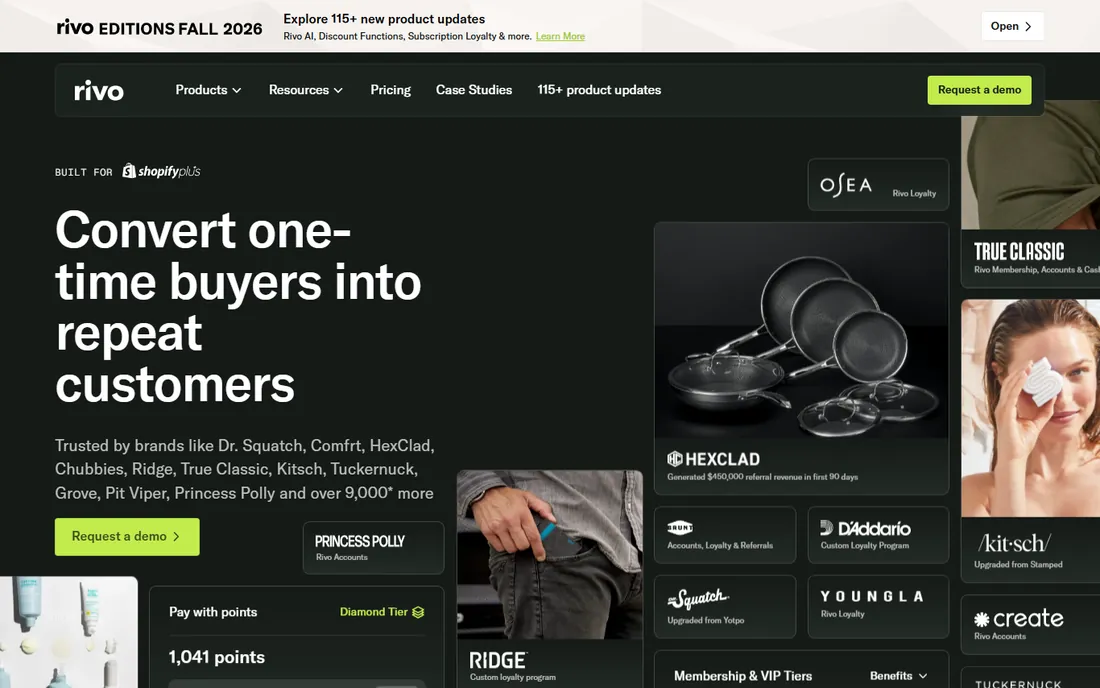
Task: Click HexClad '$450,000 referral revenue' caption
Action: pyautogui.click(x=763, y=477)
